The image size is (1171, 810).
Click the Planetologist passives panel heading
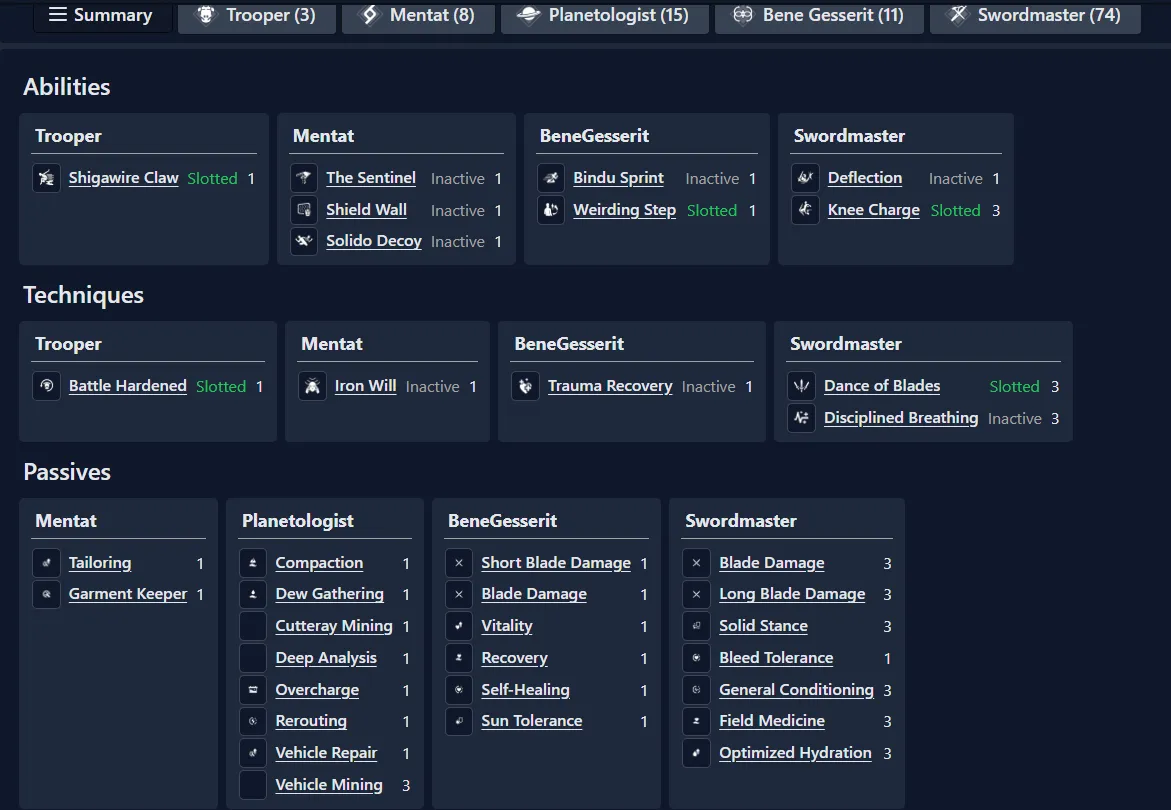coord(298,521)
